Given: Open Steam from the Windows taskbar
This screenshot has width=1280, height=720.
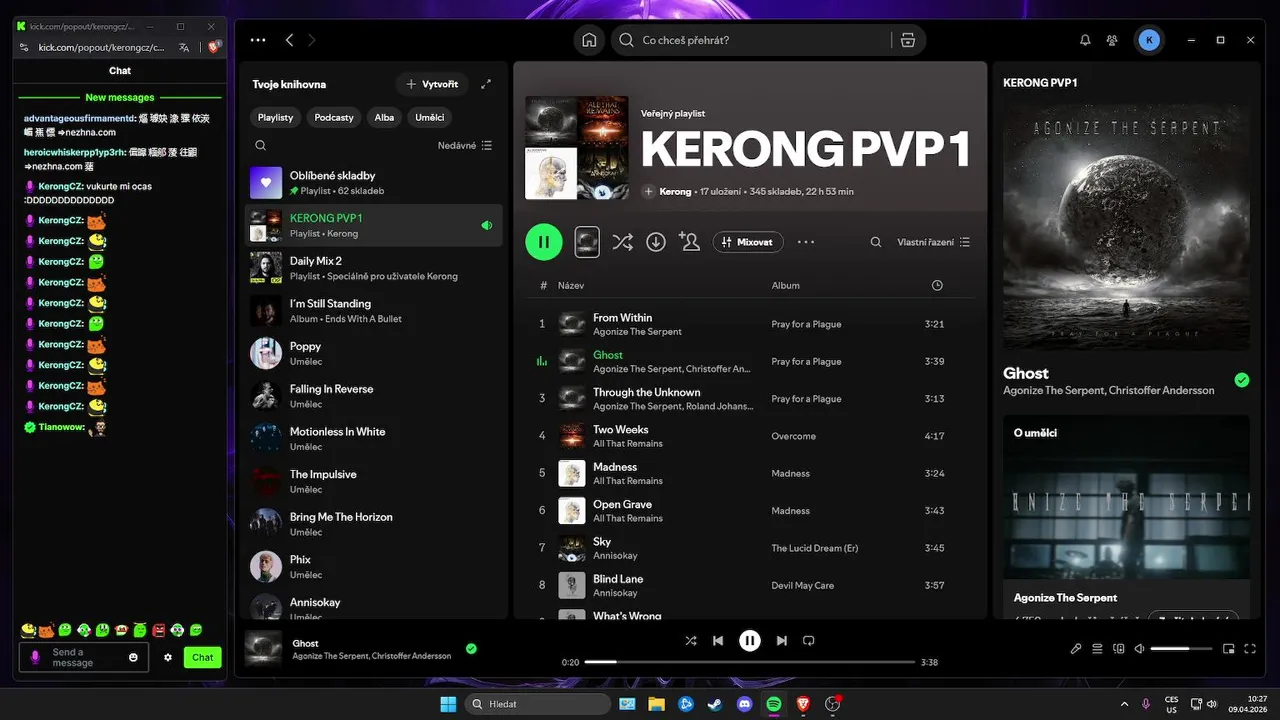Looking at the screenshot, I should [714, 704].
